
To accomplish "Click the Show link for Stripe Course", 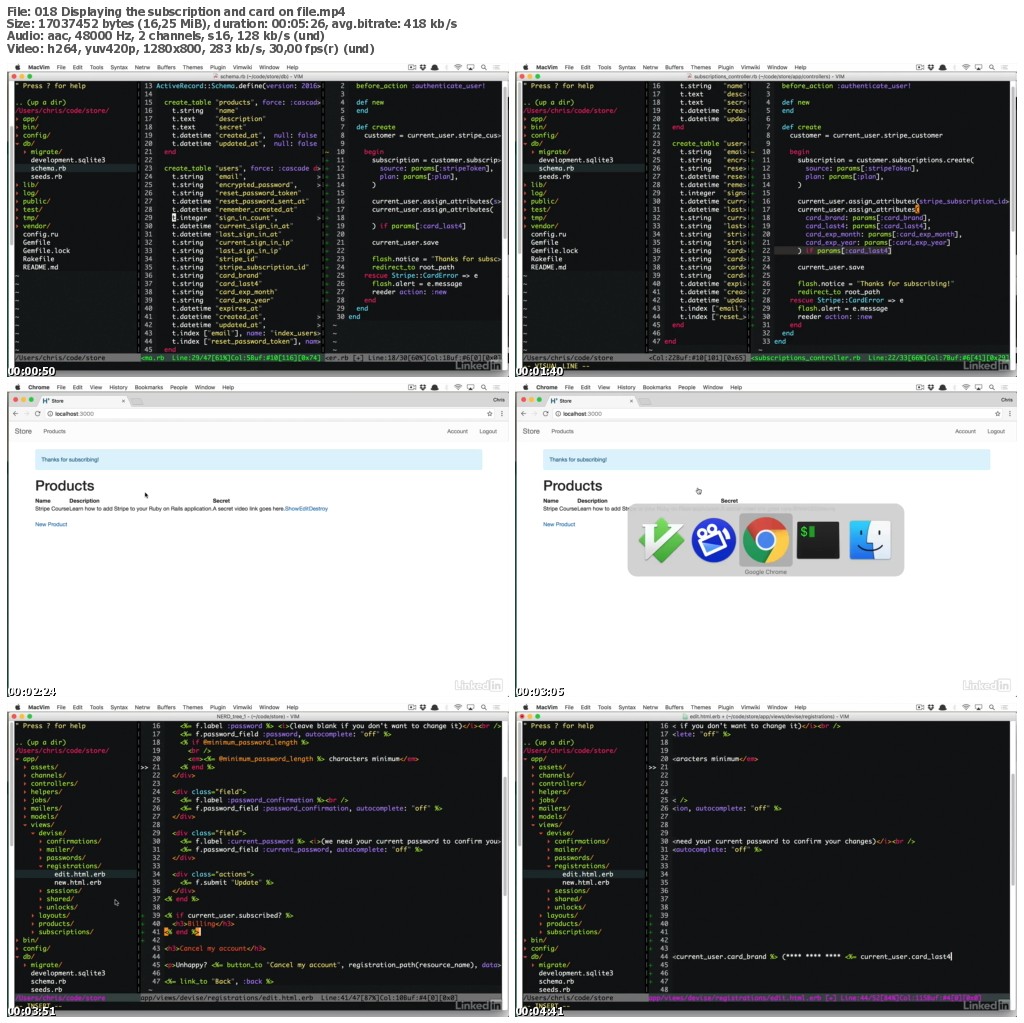I will [x=291, y=508].
